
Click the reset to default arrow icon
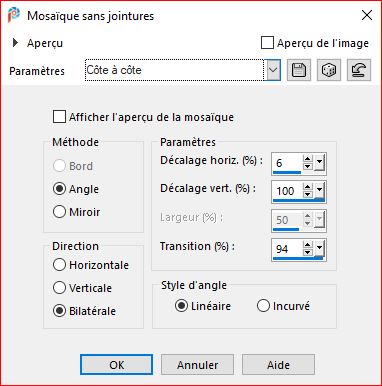[359, 70]
